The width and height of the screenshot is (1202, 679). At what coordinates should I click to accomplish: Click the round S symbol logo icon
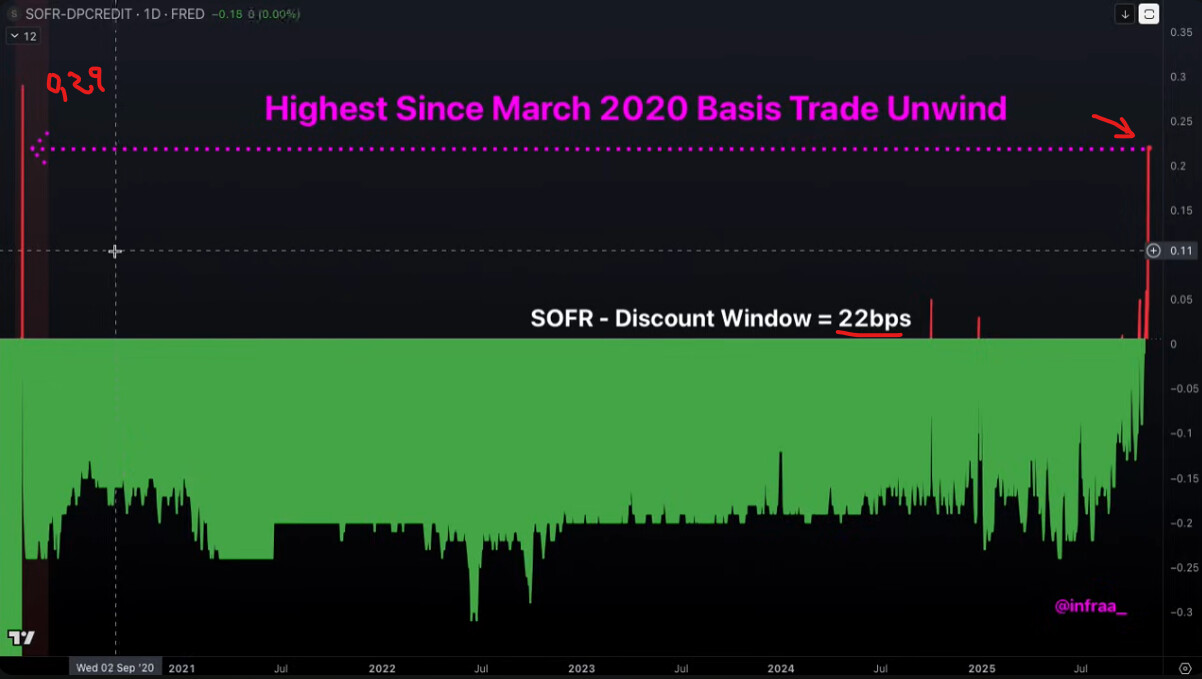(14, 14)
